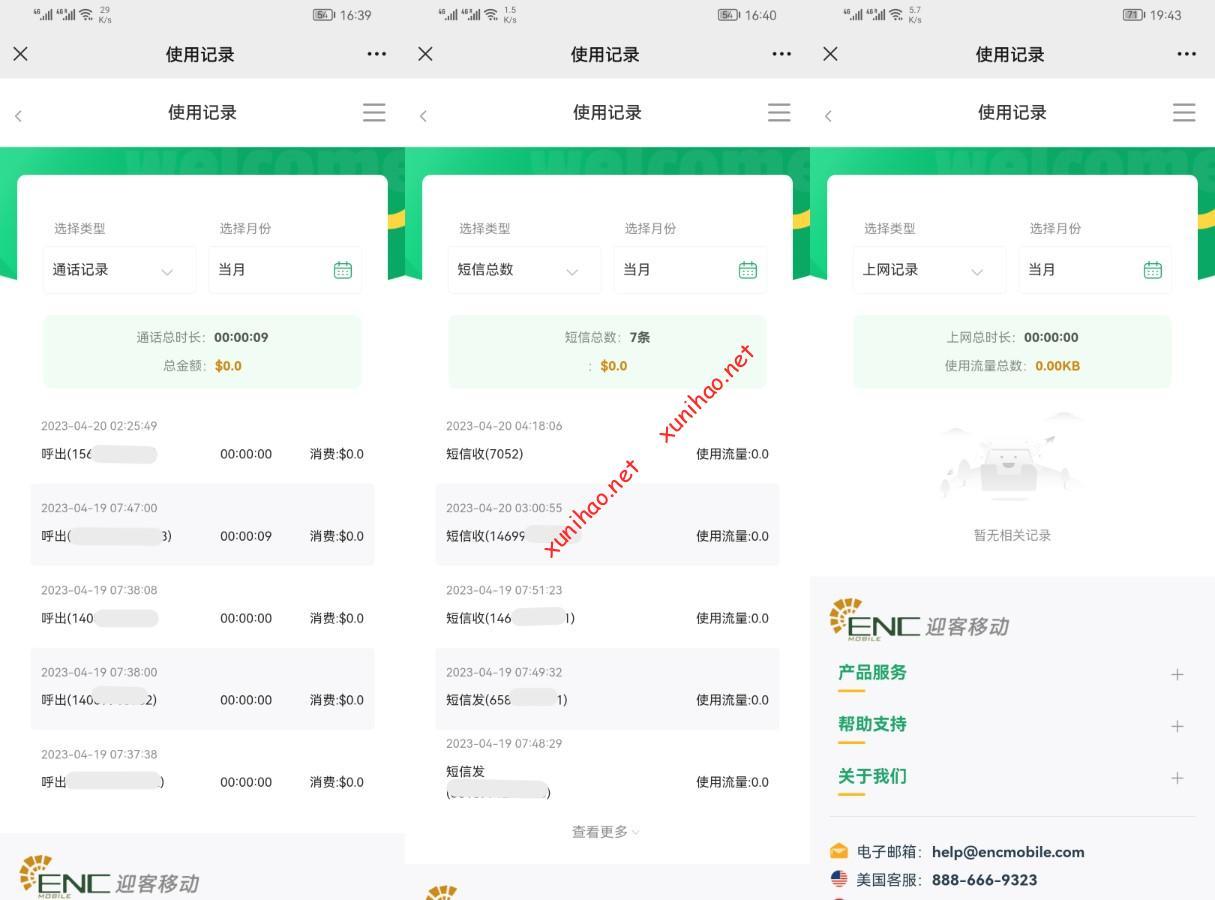Open the 通话记录 type dropdown
The width and height of the screenshot is (1215, 900).
(x=118, y=270)
